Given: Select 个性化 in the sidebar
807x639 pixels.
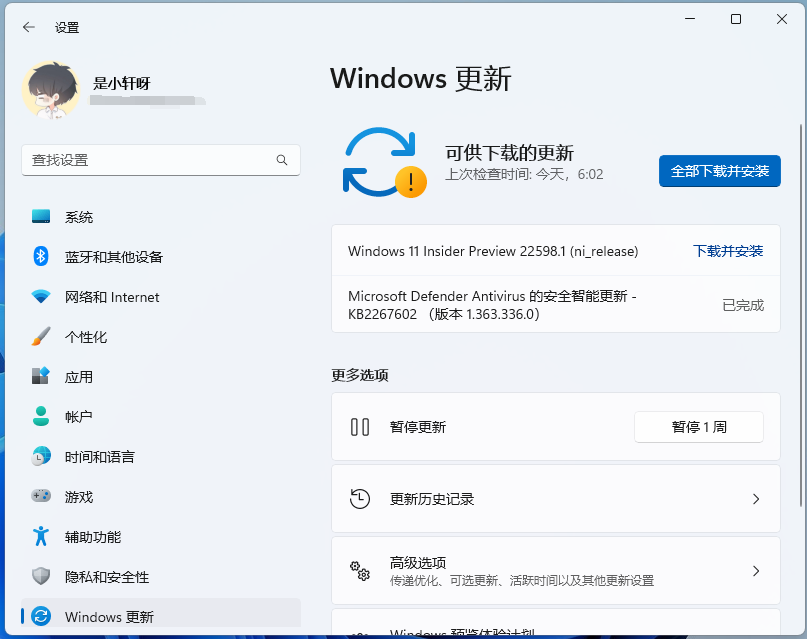Looking at the screenshot, I should [x=161, y=336].
